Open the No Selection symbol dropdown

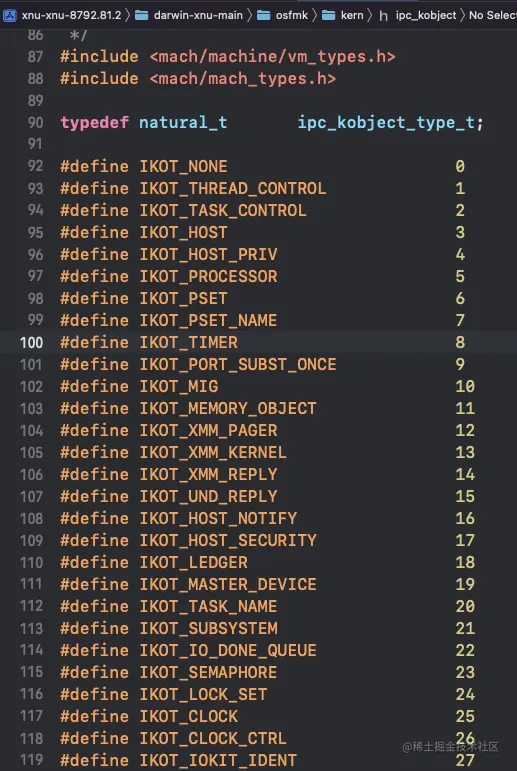tap(493, 15)
